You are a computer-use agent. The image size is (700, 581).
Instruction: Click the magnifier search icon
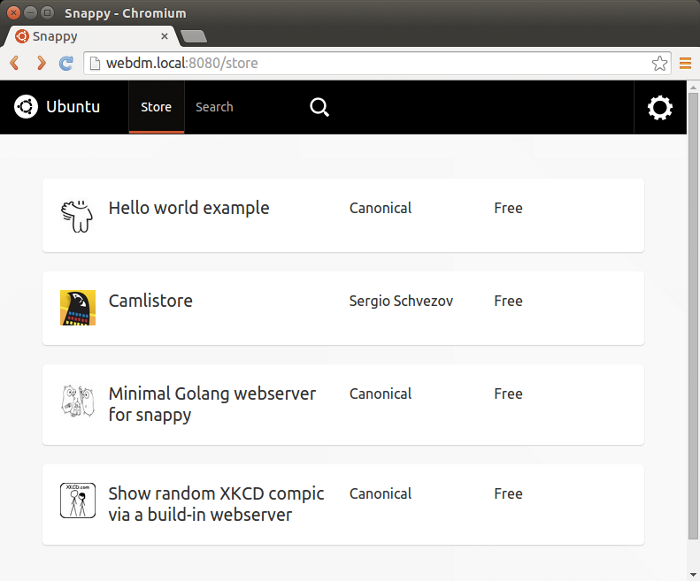point(319,107)
